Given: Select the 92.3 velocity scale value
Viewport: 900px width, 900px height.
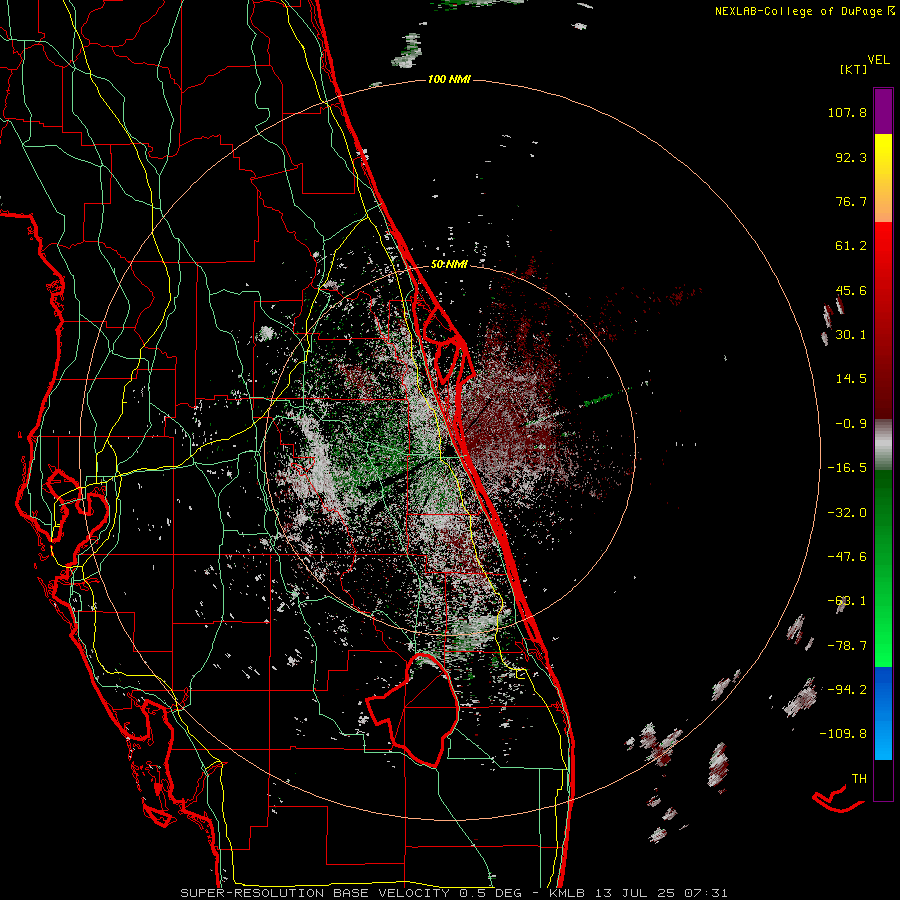Looking at the screenshot, I should 851,157.
